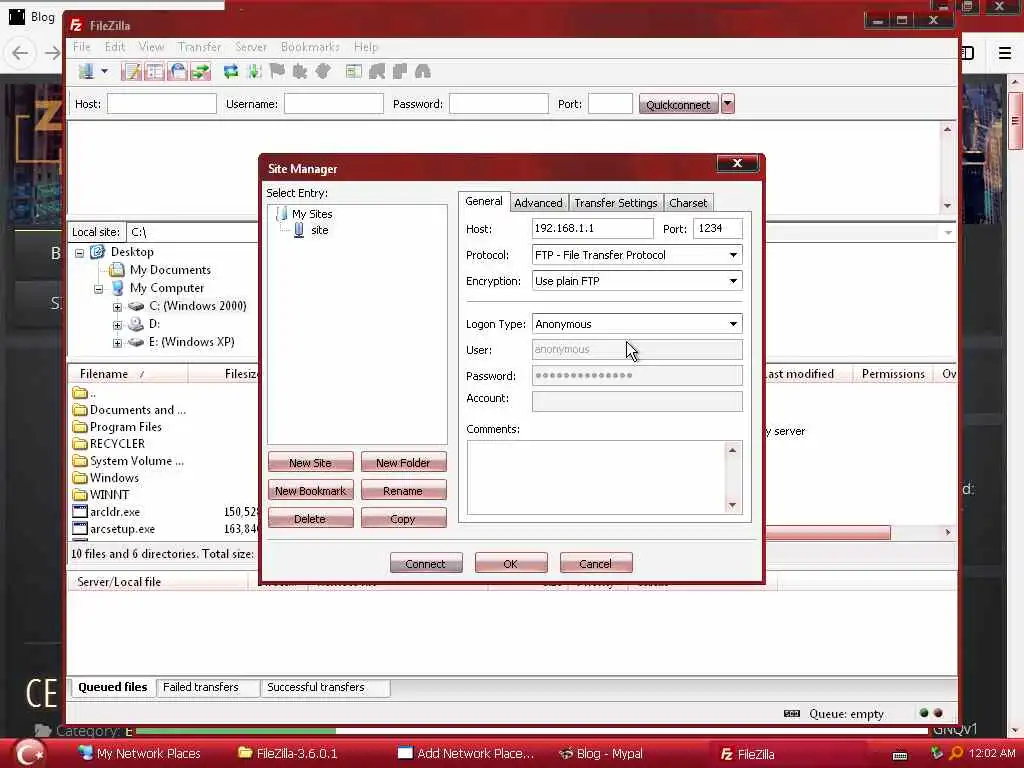Expand the D: drive node
This screenshot has width=1024, height=768.
117,325
